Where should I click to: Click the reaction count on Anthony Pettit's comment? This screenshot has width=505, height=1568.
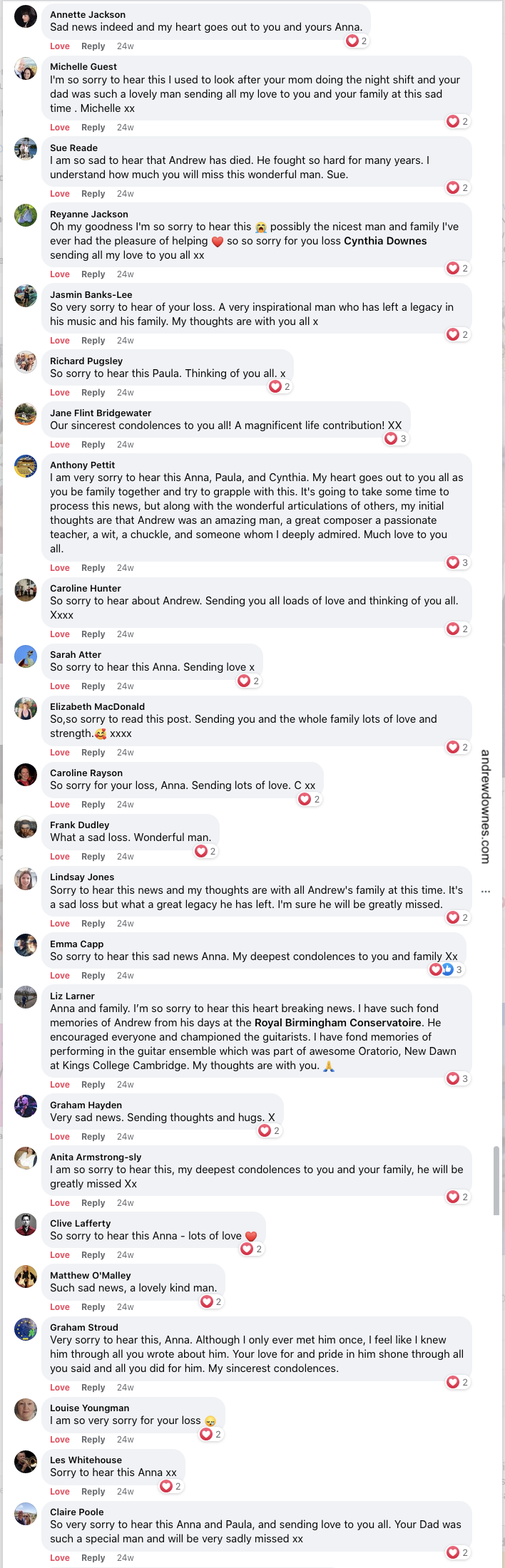(456, 562)
